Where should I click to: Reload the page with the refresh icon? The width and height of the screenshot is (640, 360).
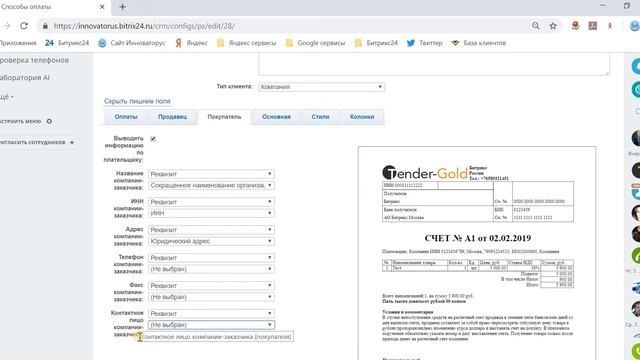[x=24, y=26]
